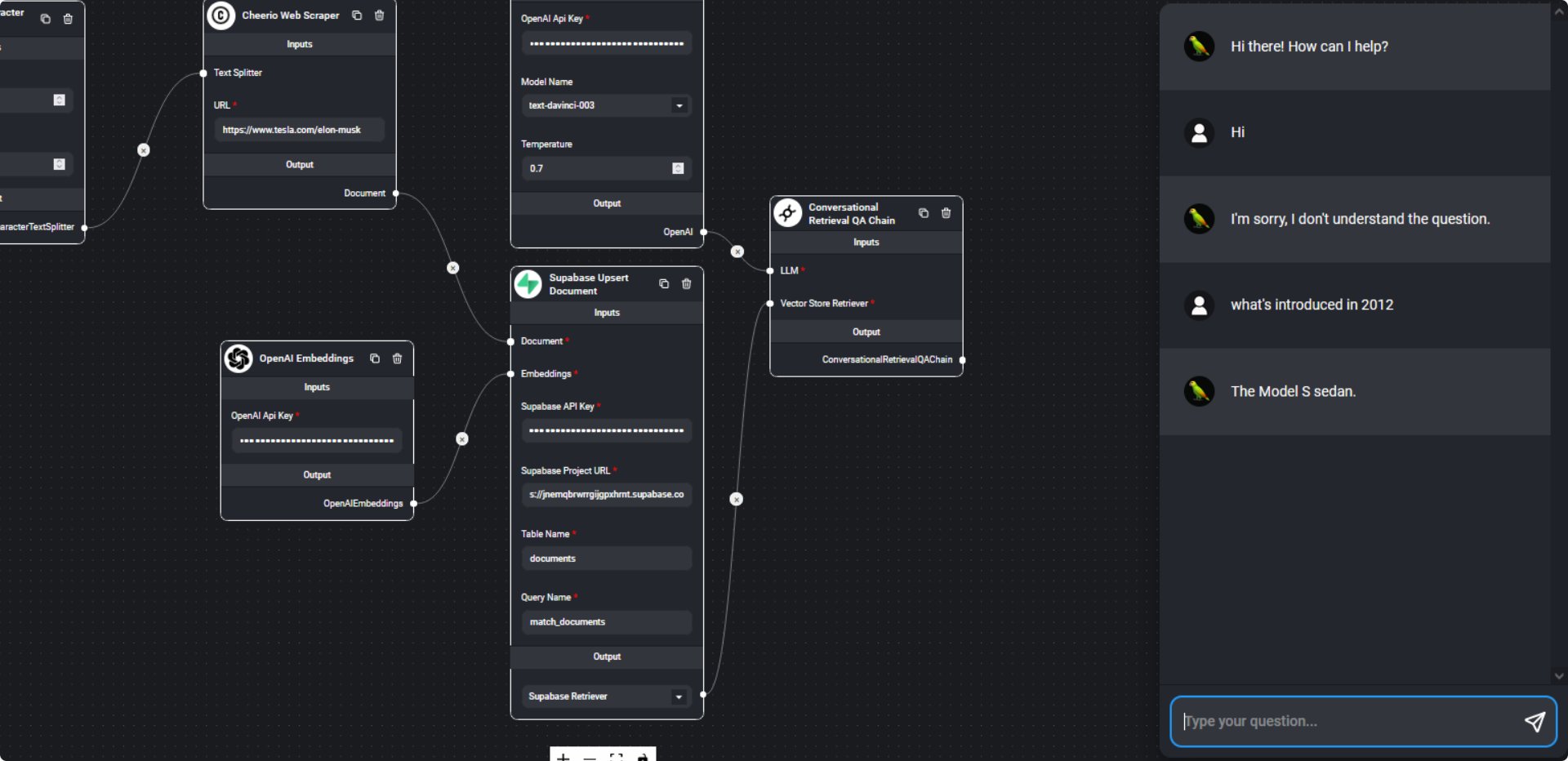This screenshot has width=1568, height=761.
Task: Remove edge from OpenAIEmbeddings to Supabase Embeddings
Action: point(462,439)
